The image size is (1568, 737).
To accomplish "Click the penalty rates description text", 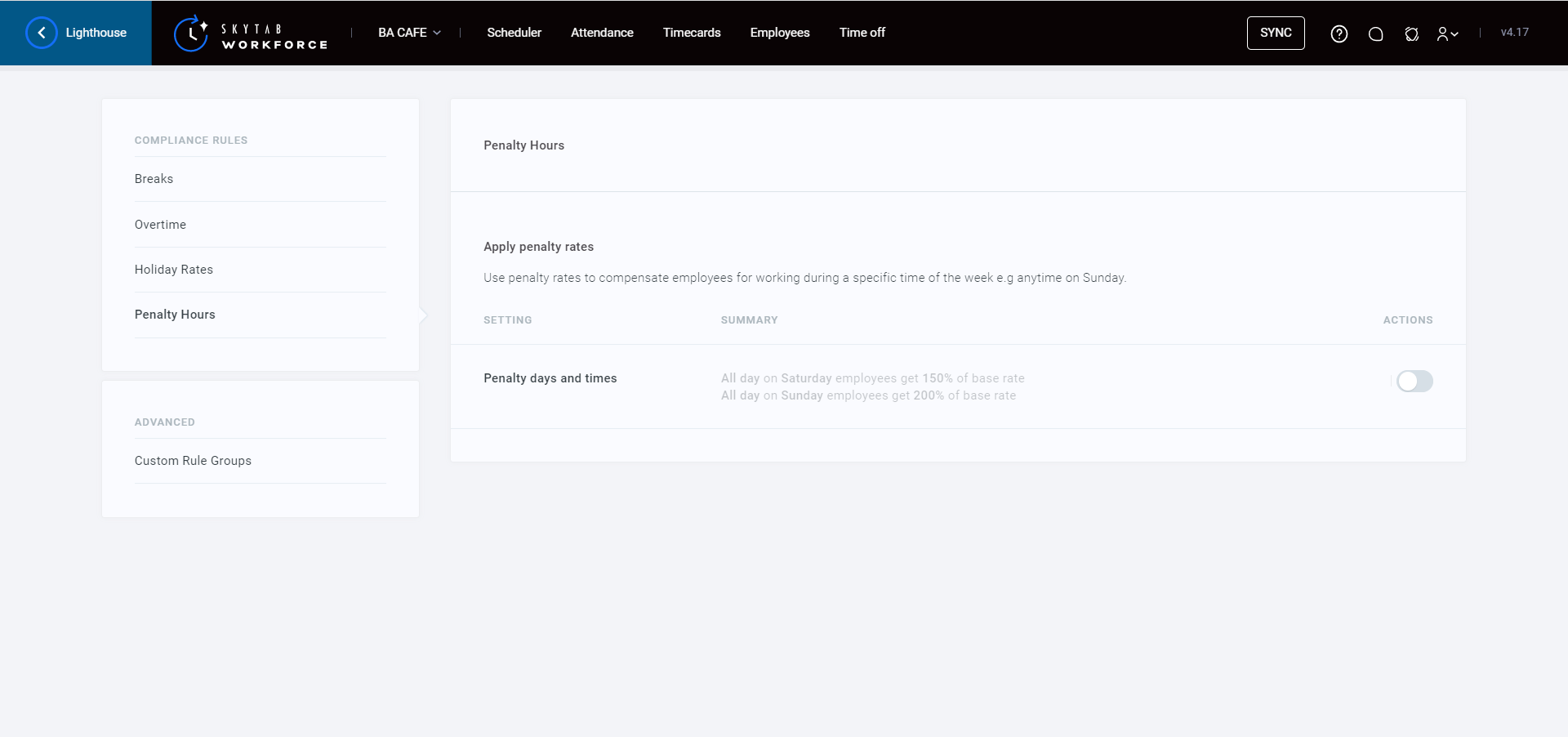I will (x=804, y=278).
